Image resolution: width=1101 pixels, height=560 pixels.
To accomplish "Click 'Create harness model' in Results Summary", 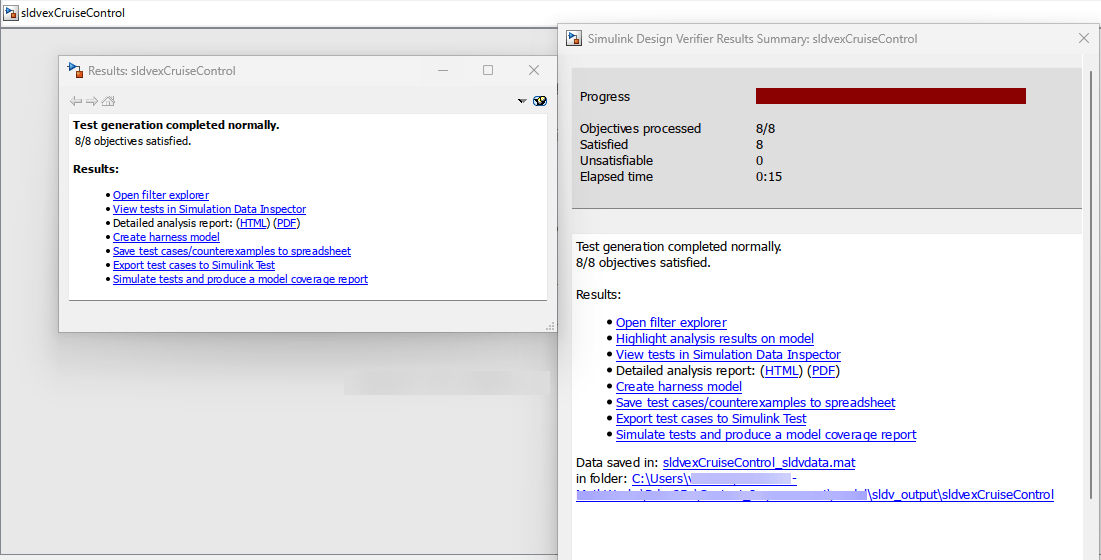I will click(678, 387).
